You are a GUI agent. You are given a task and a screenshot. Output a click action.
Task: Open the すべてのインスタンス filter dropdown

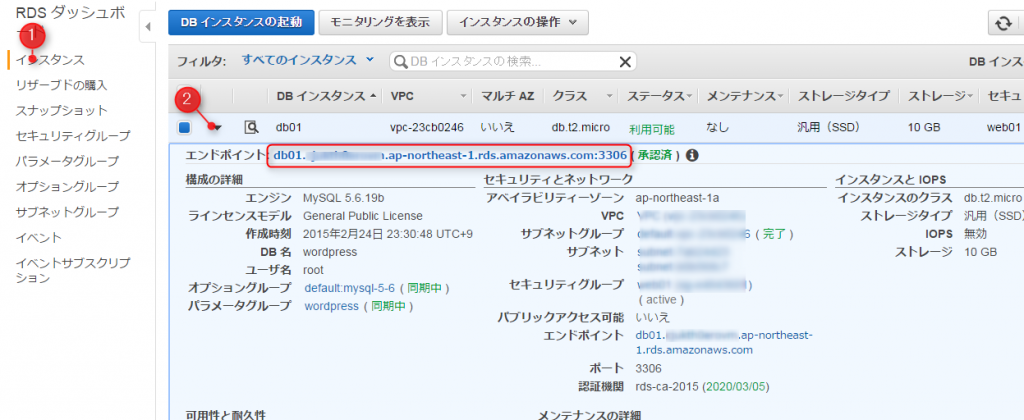click(308, 61)
